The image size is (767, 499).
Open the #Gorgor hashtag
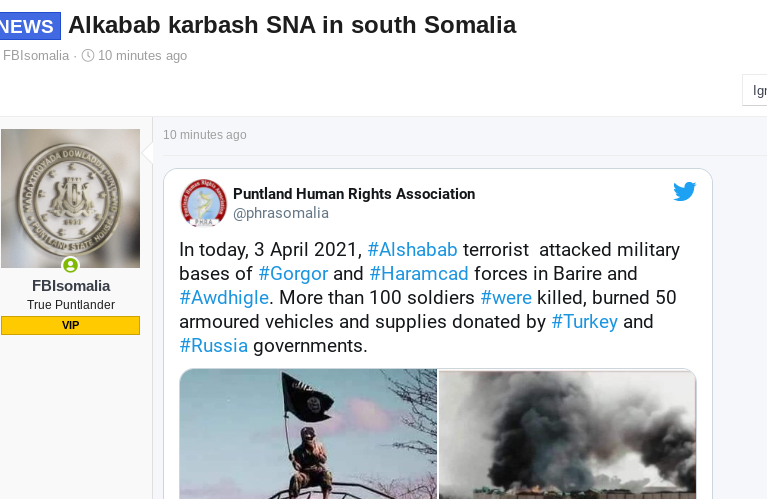point(293,273)
